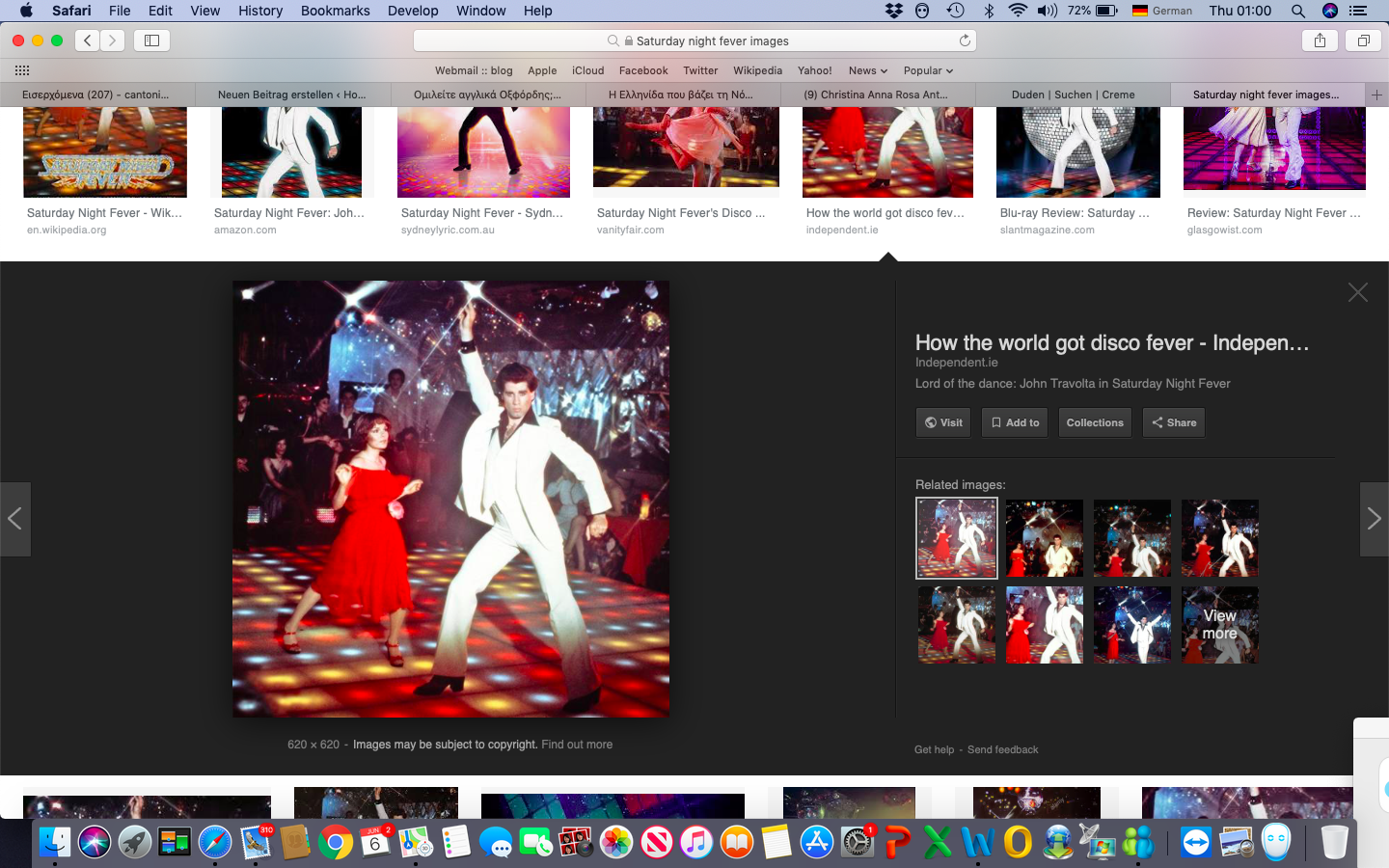Toggle the Safari sidebar button
The height and width of the screenshot is (868, 1389).
point(151,41)
